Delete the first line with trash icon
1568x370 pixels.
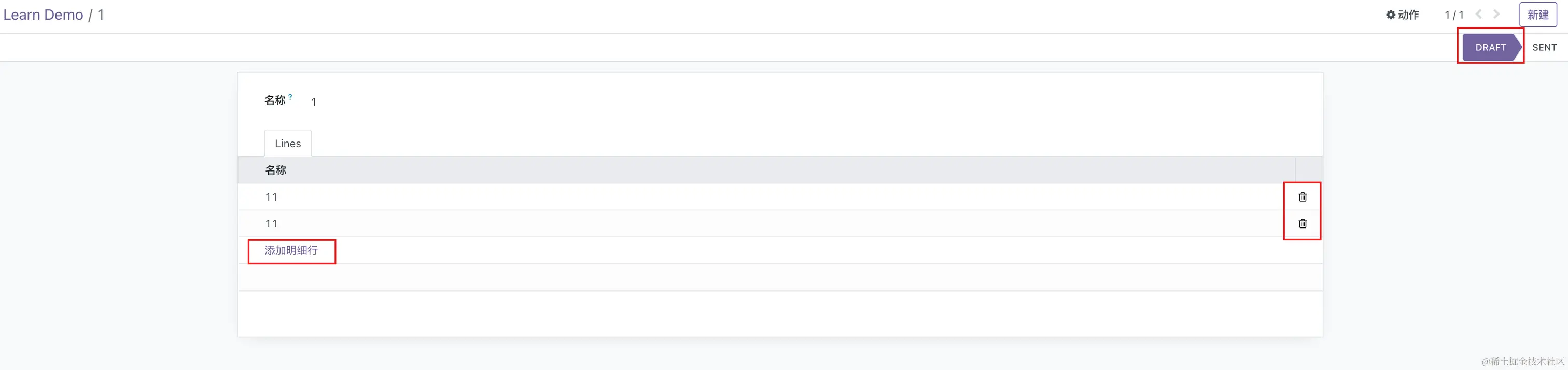(x=1303, y=196)
